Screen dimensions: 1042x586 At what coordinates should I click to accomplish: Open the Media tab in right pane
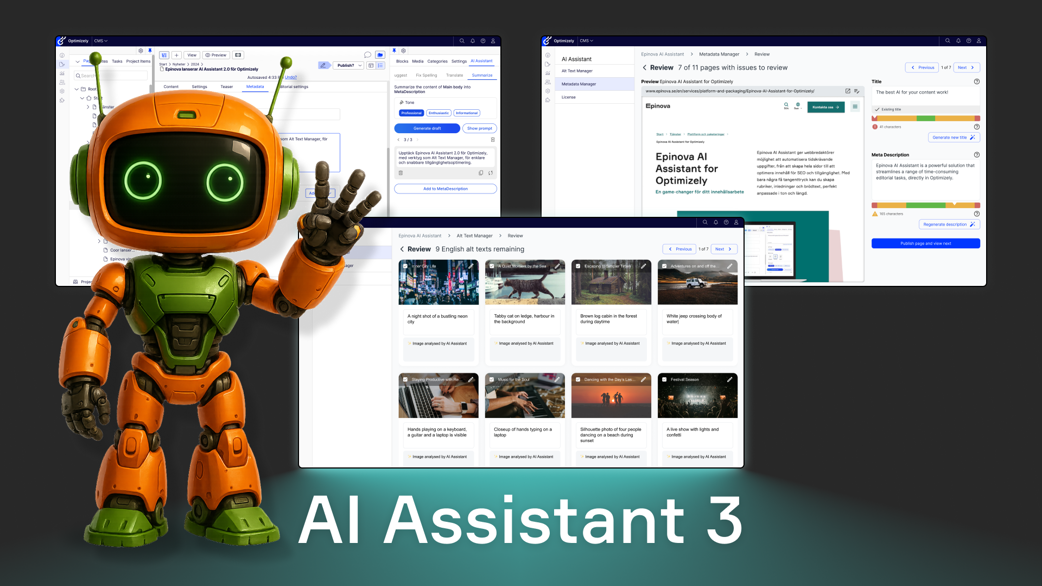tap(417, 61)
